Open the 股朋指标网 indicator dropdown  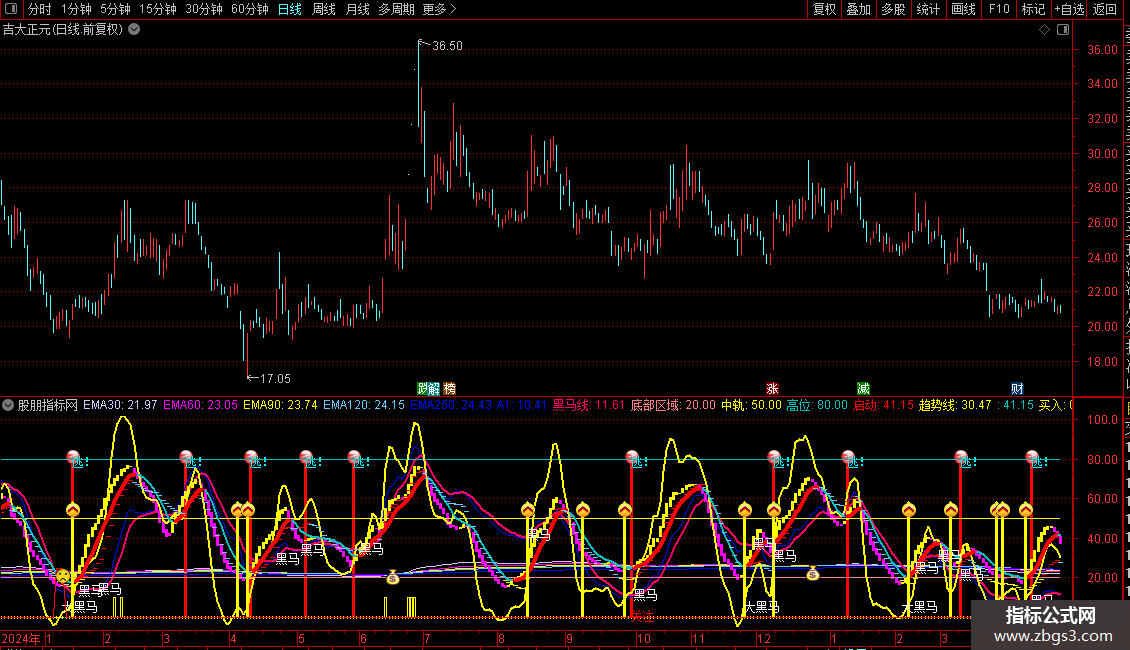pos(9,406)
